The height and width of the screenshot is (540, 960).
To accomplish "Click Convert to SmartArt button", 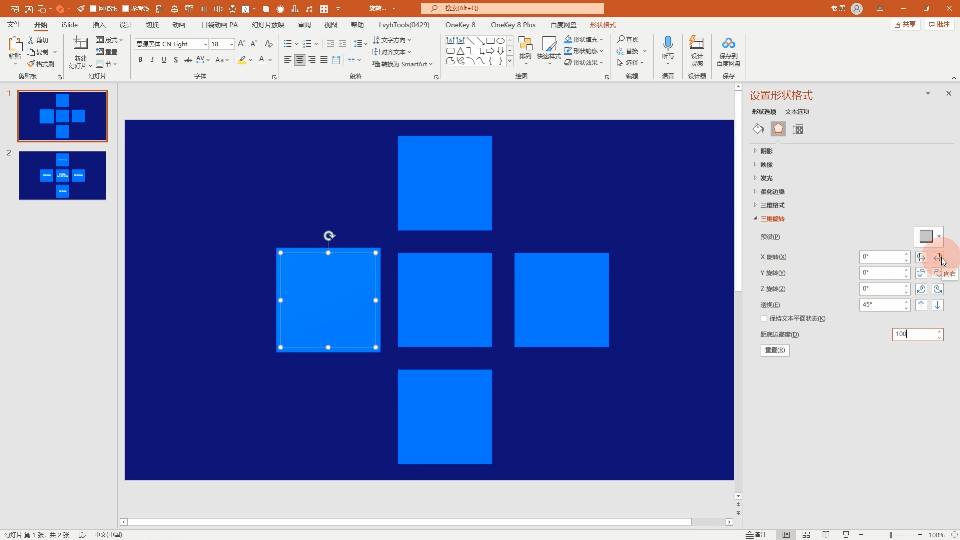I will 402,64.
